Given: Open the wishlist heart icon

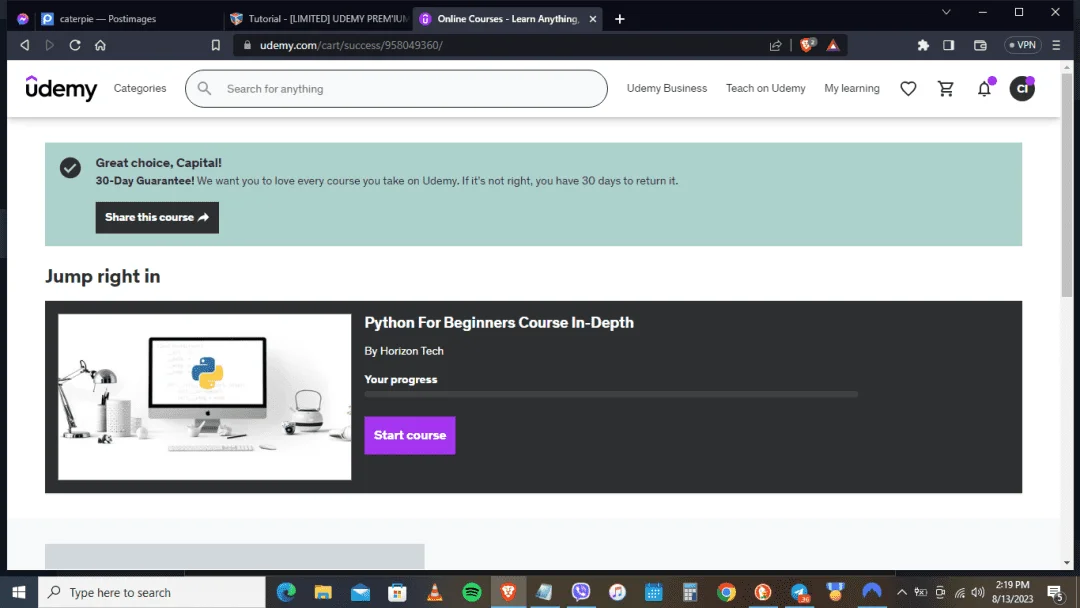Looking at the screenshot, I should 908,89.
